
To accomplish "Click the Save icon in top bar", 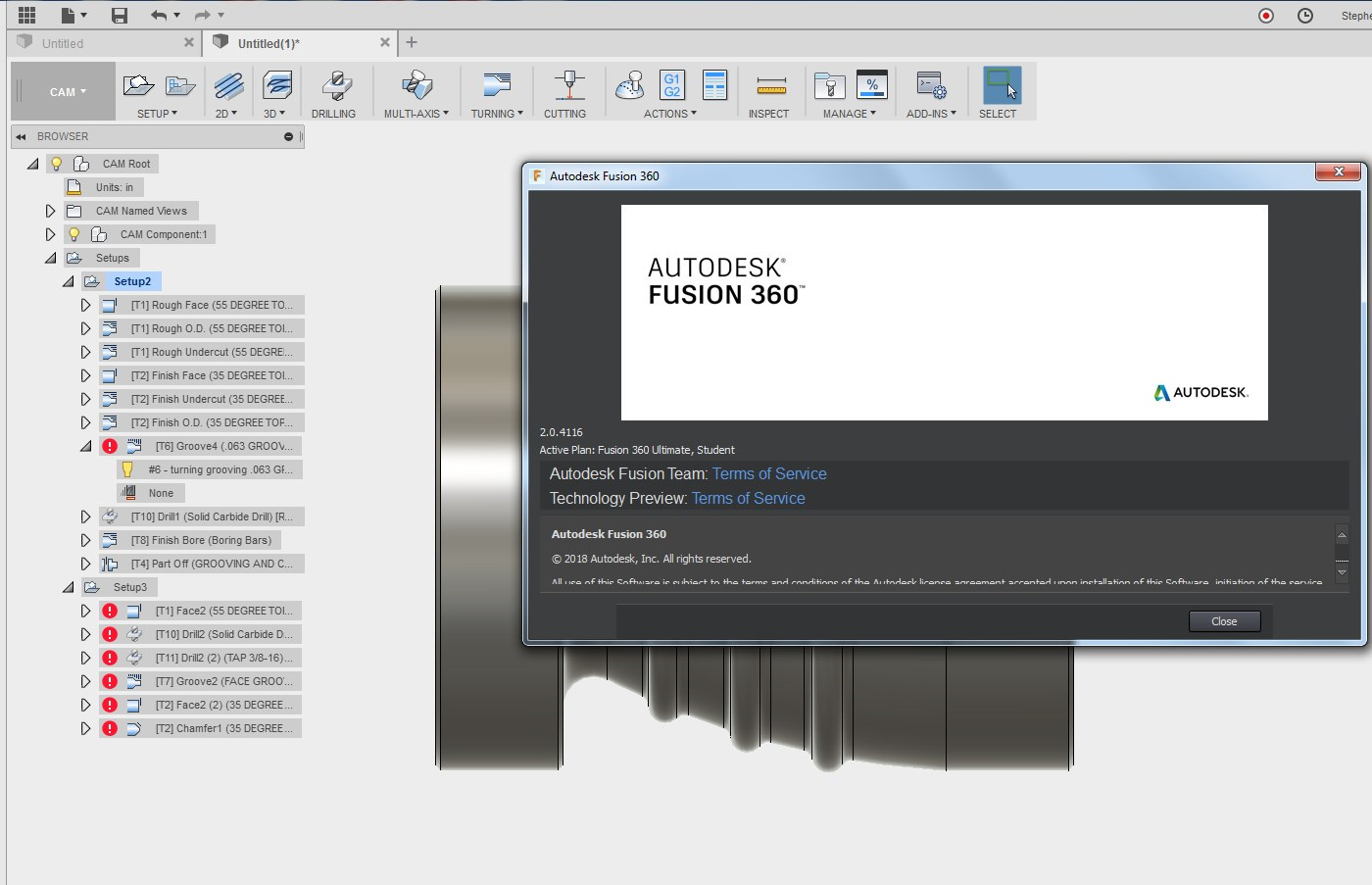I will pos(119,15).
